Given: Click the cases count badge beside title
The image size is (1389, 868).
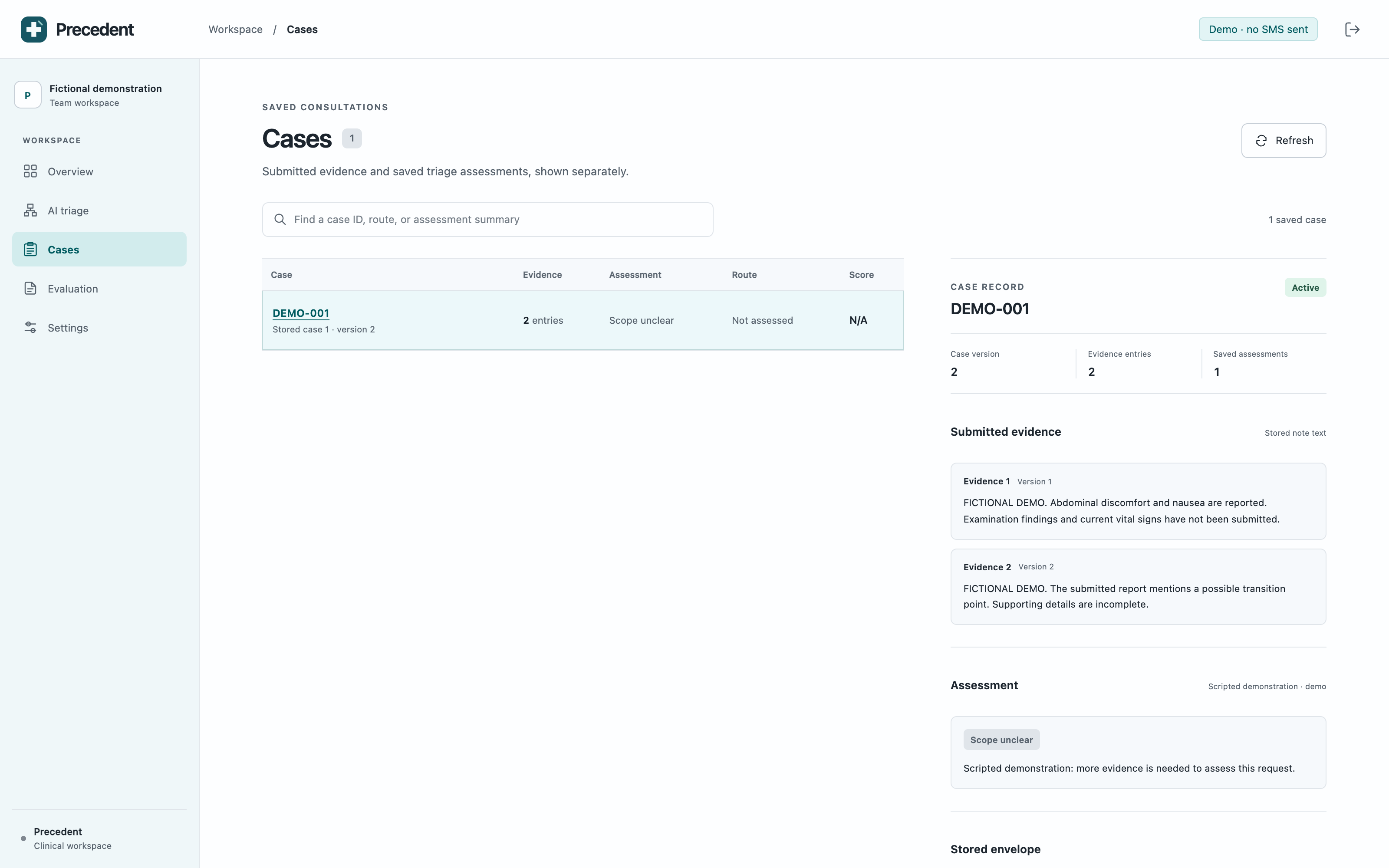Looking at the screenshot, I should click(x=352, y=138).
